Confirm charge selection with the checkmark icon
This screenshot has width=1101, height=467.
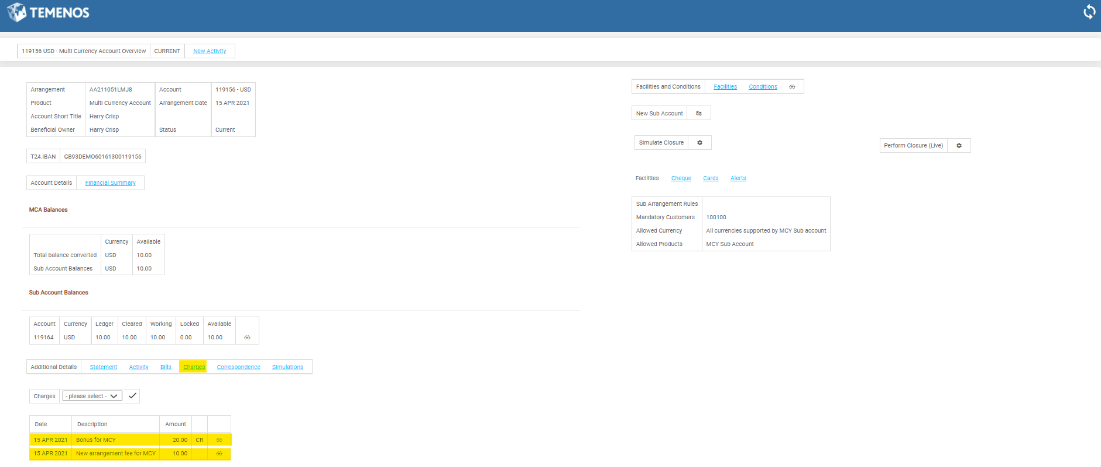point(133,396)
